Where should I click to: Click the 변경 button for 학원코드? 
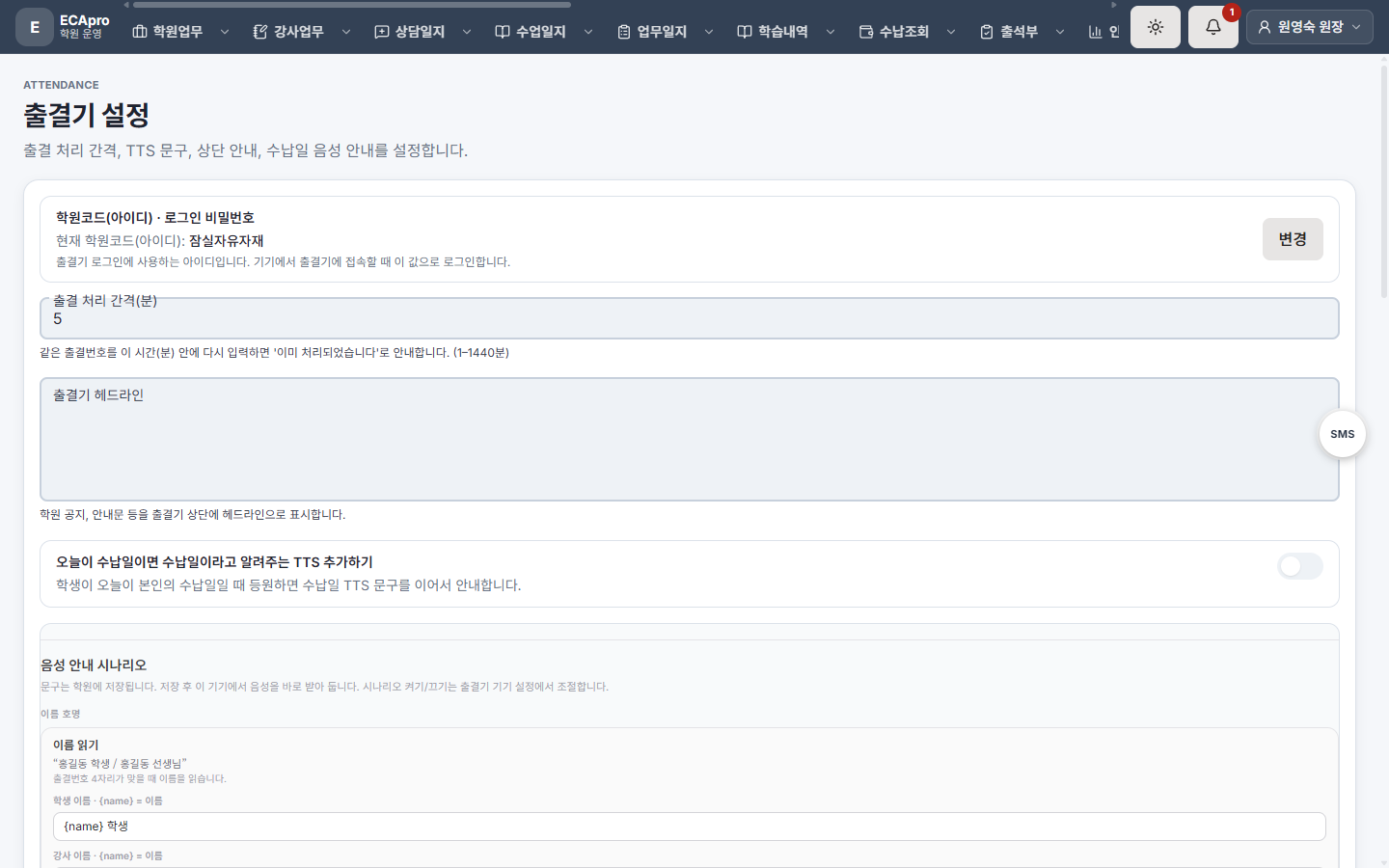(x=1293, y=239)
